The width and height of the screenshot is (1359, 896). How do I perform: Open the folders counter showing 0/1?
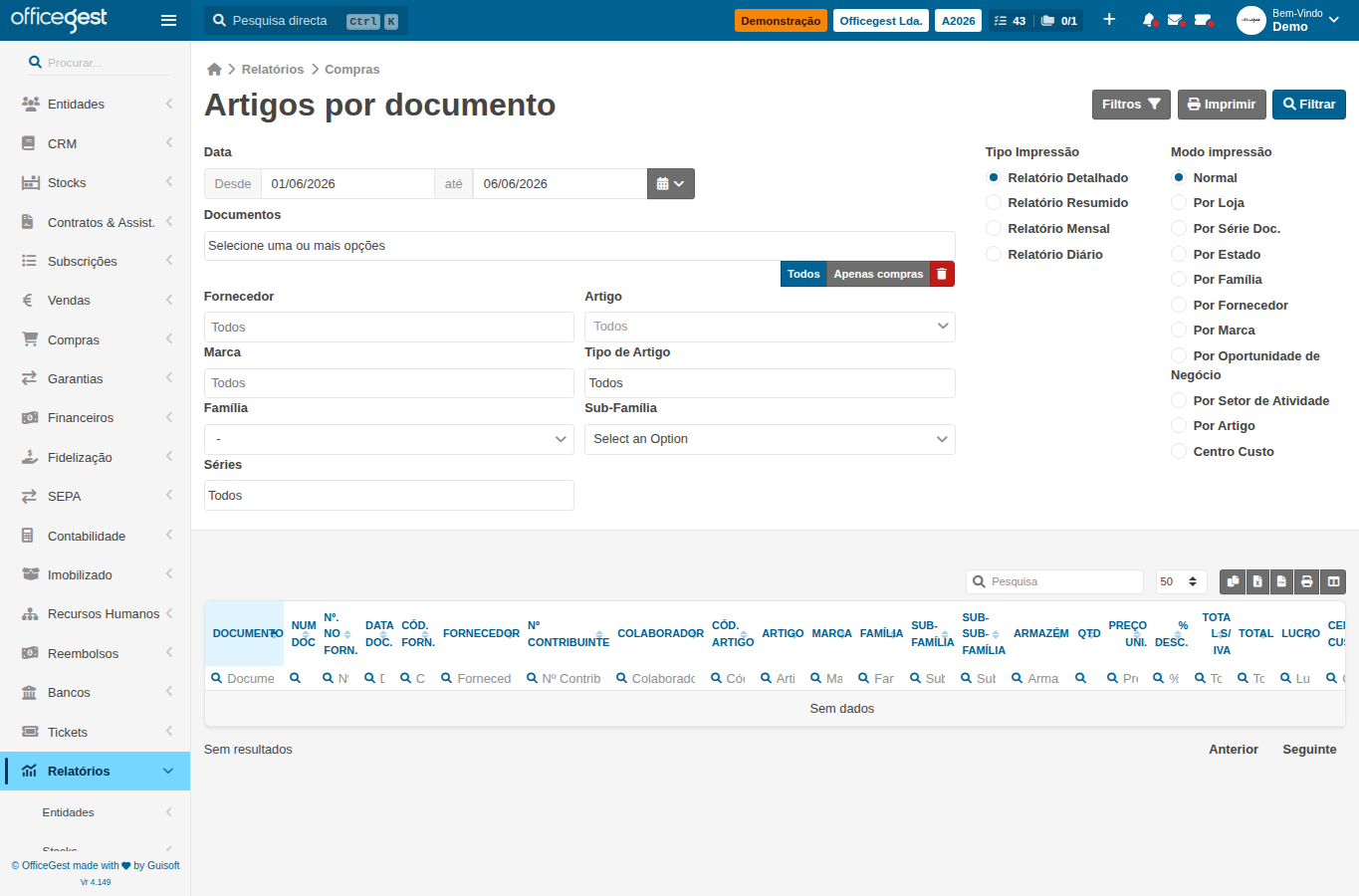click(x=1059, y=20)
